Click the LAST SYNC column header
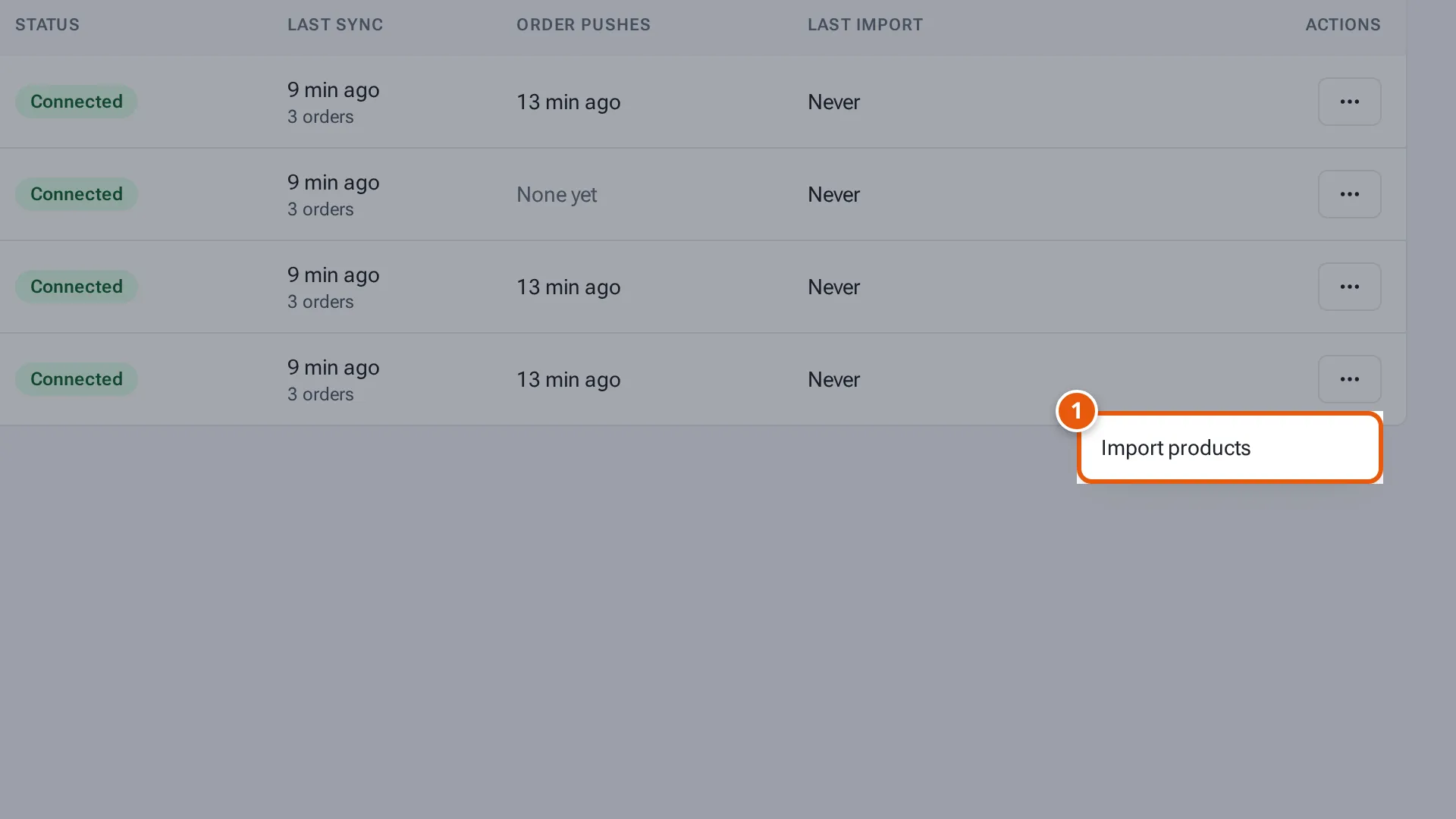The width and height of the screenshot is (1456, 819). tap(335, 25)
